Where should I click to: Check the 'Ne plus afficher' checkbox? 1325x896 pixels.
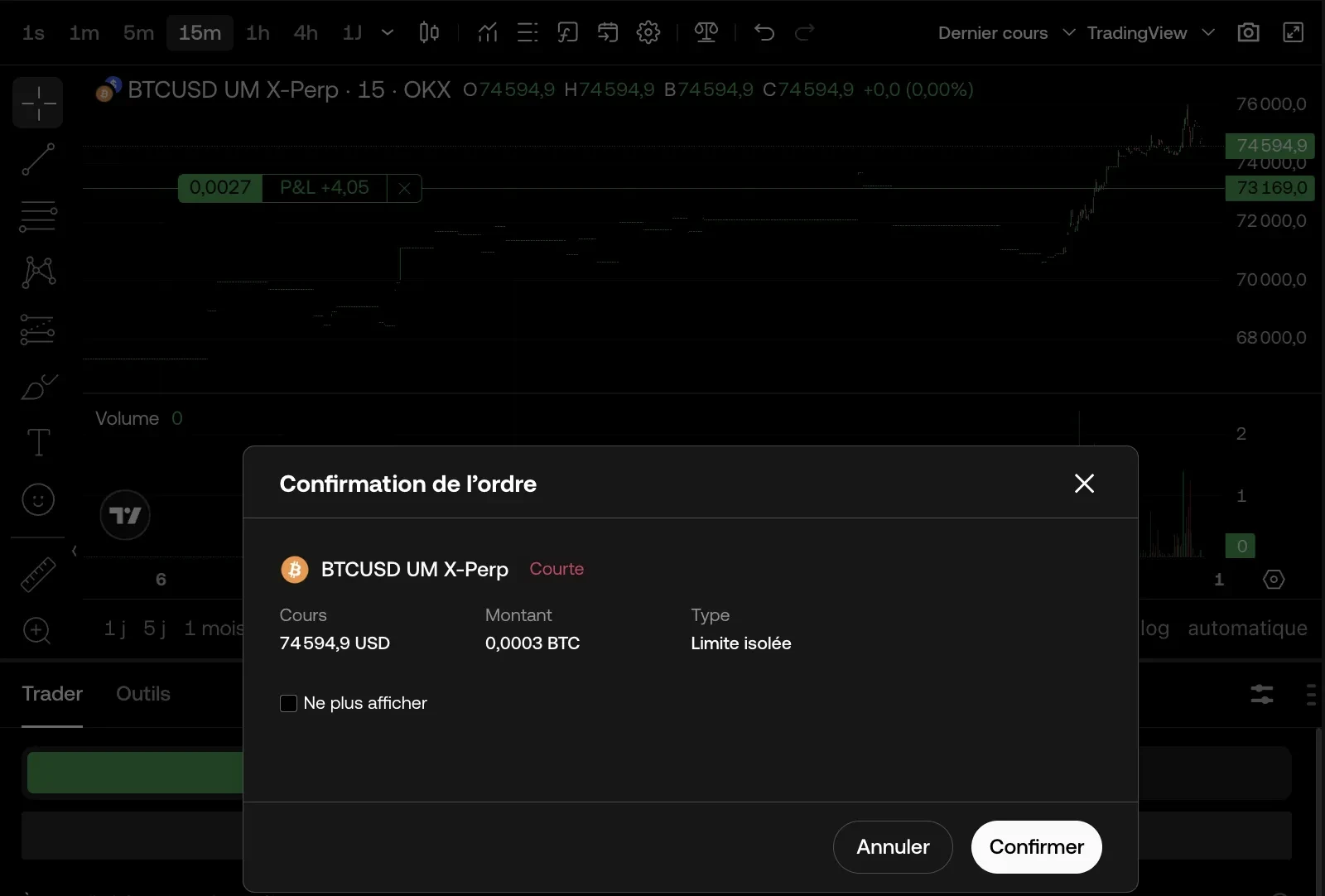[x=288, y=703]
